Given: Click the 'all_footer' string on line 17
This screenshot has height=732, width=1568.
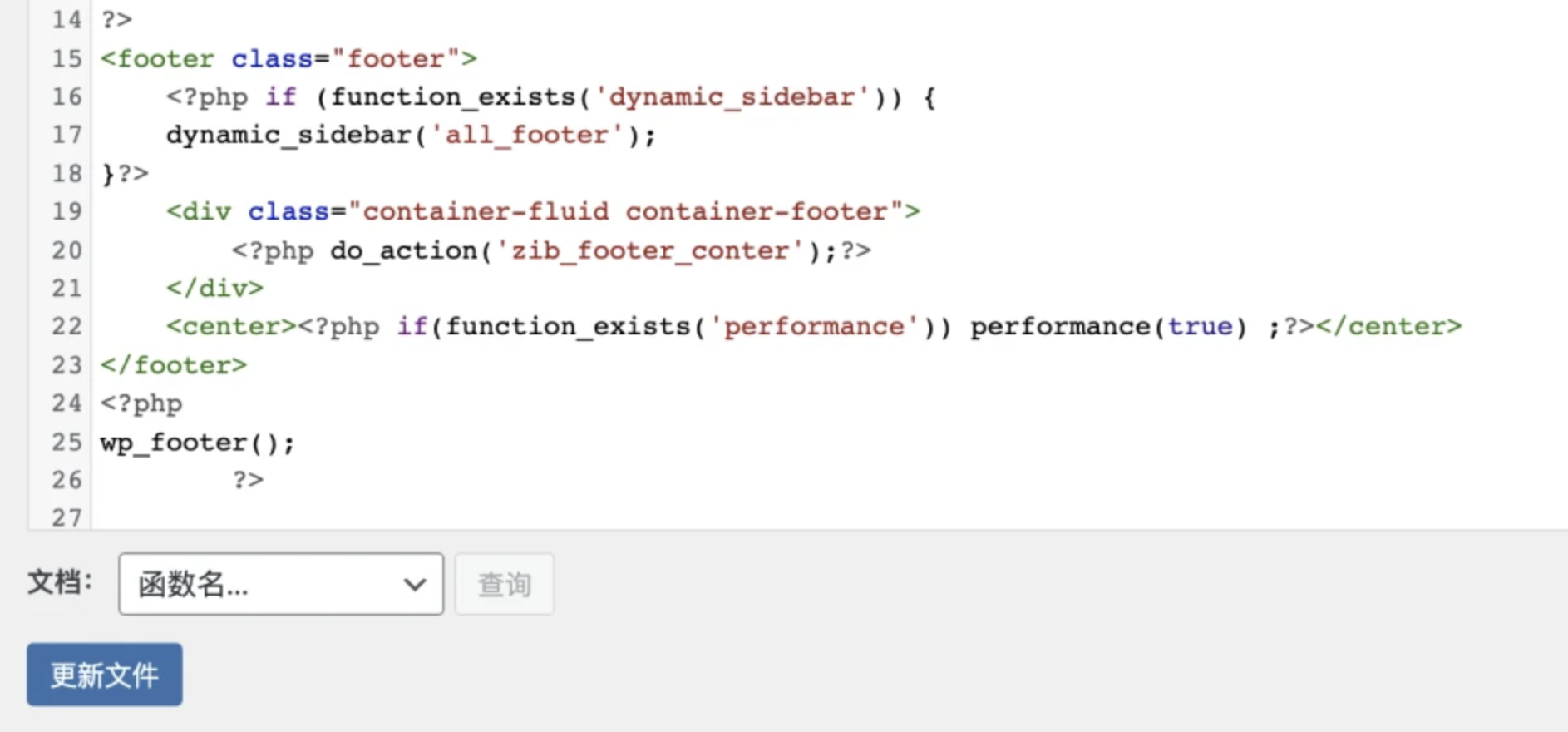Looking at the screenshot, I should coord(525,136).
